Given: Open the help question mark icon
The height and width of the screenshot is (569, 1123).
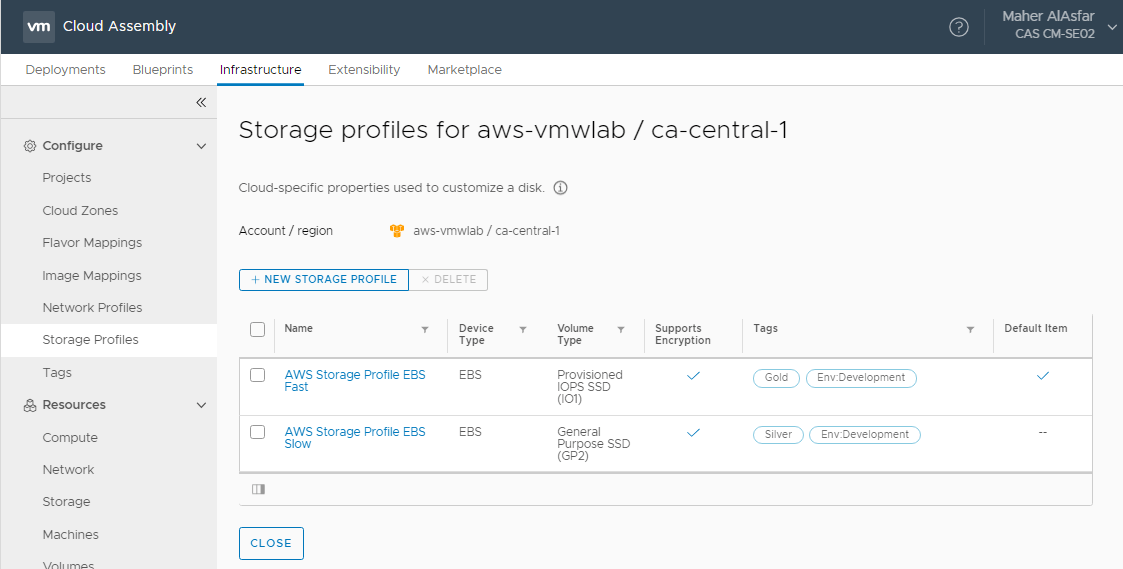Looking at the screenshot, I should 958,27.
